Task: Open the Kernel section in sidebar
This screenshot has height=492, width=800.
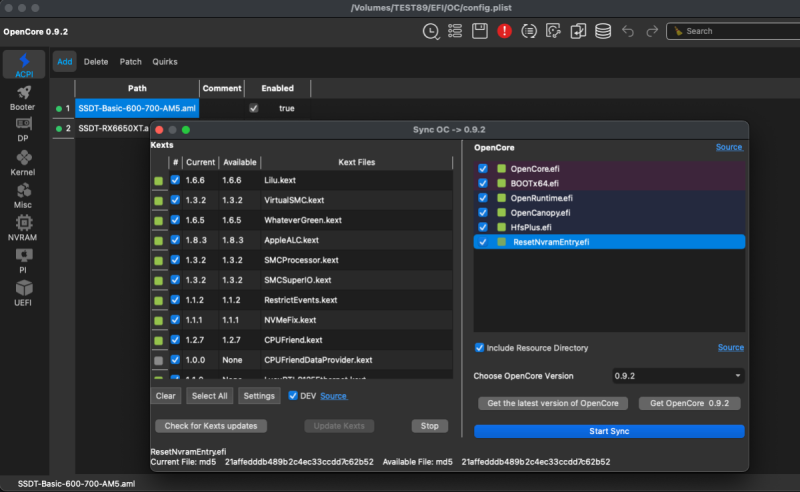Action: [x=23, y=163]
